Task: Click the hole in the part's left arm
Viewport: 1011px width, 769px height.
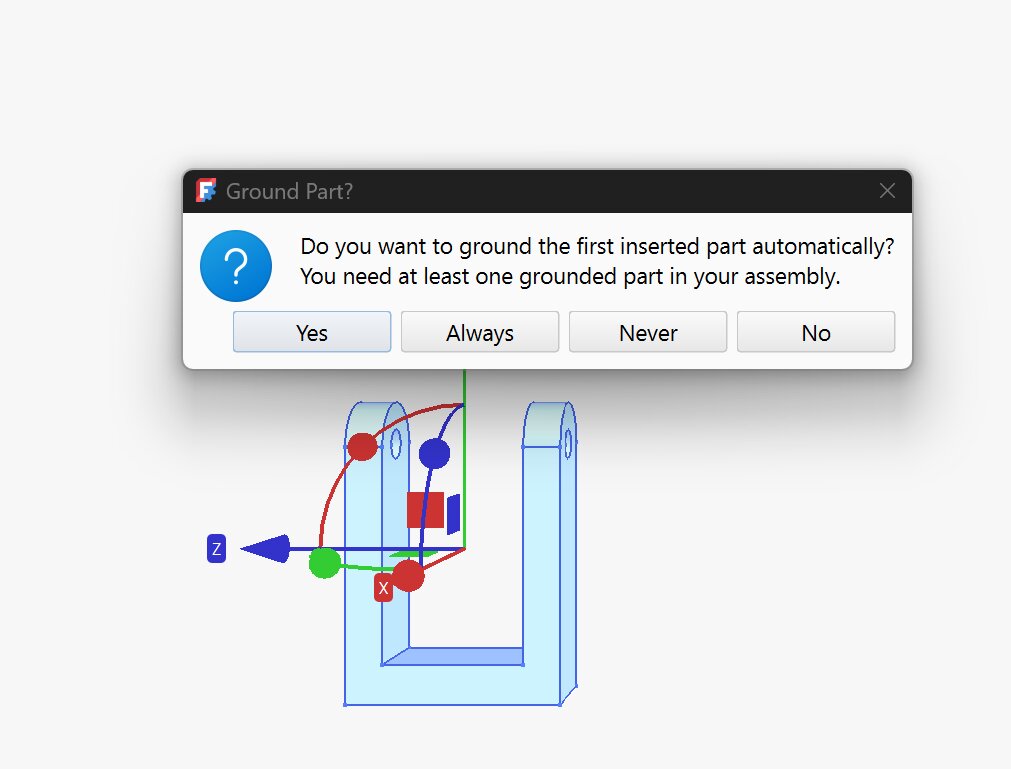Action: pyautogui.click(x=396, y=443)
